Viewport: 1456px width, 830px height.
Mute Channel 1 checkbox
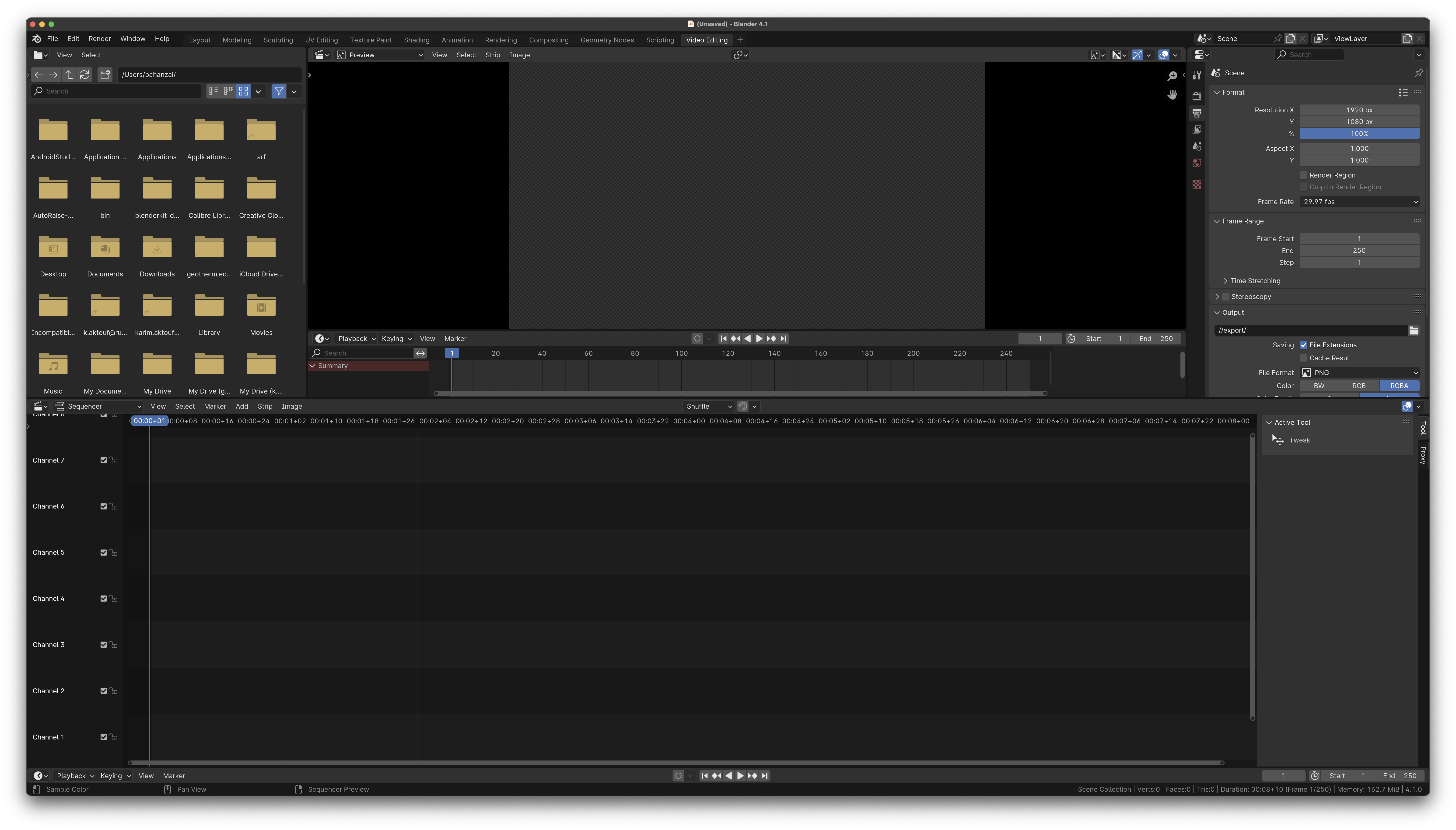104,738
